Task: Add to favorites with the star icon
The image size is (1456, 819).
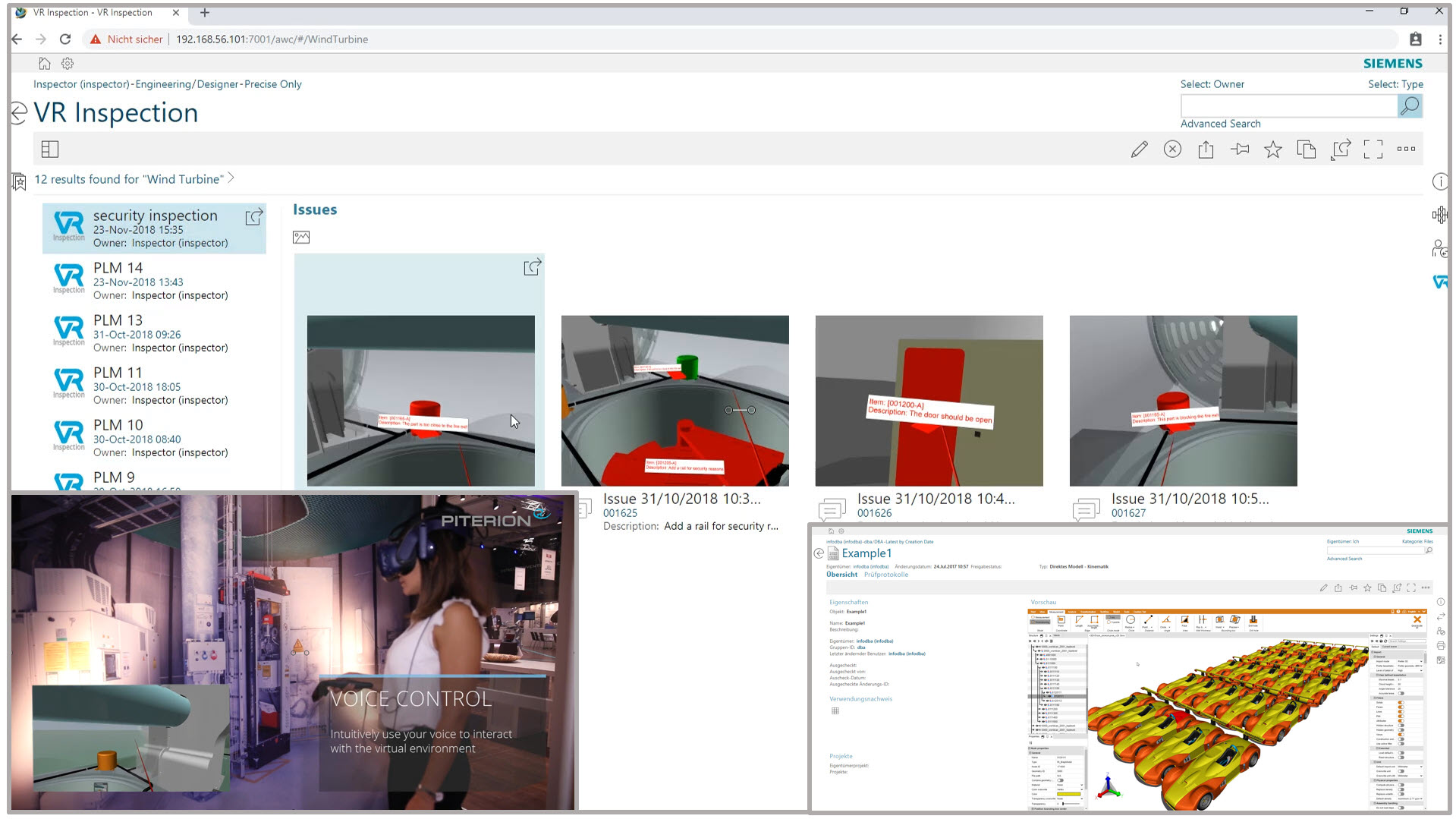Action: tap(1272, 150)
